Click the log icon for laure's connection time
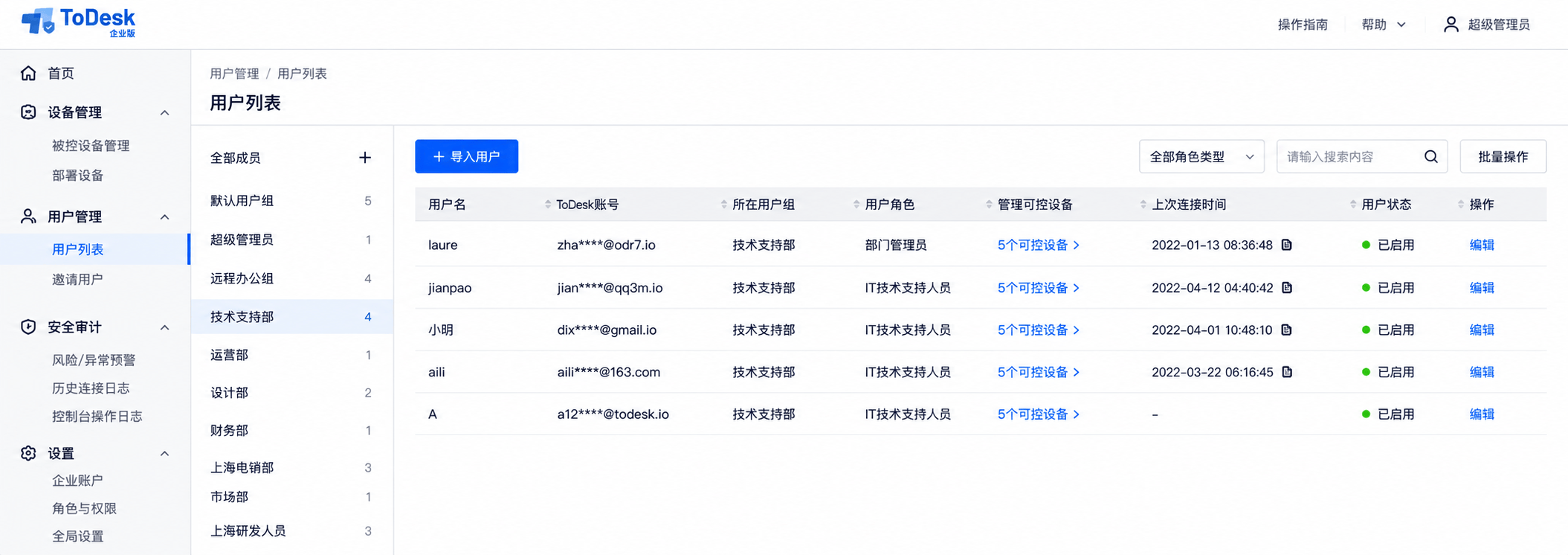 [1287, 245]
